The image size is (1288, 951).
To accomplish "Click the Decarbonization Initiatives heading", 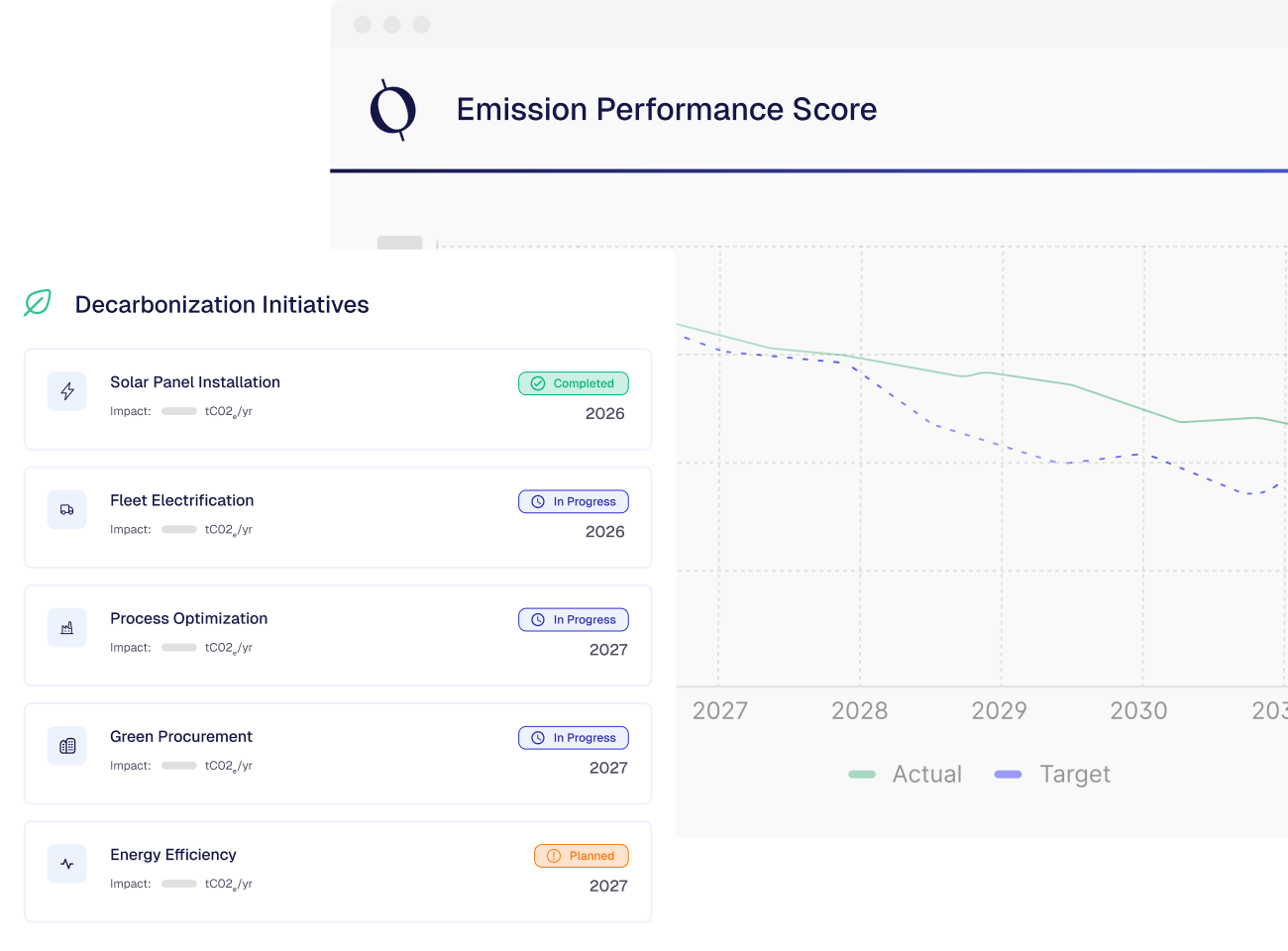I will (x=222, y=305).
